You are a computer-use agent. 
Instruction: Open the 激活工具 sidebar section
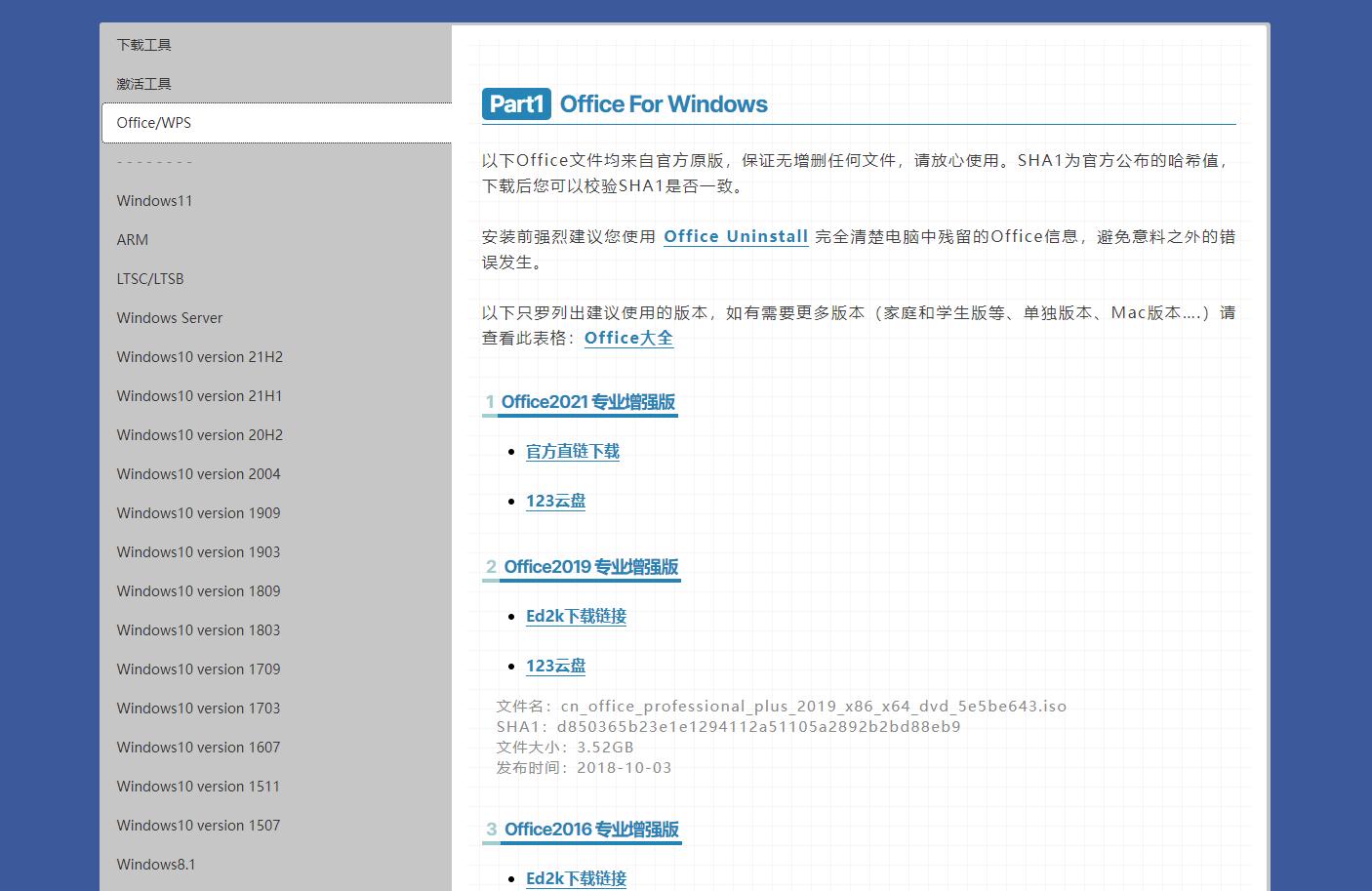coord(143,83)
